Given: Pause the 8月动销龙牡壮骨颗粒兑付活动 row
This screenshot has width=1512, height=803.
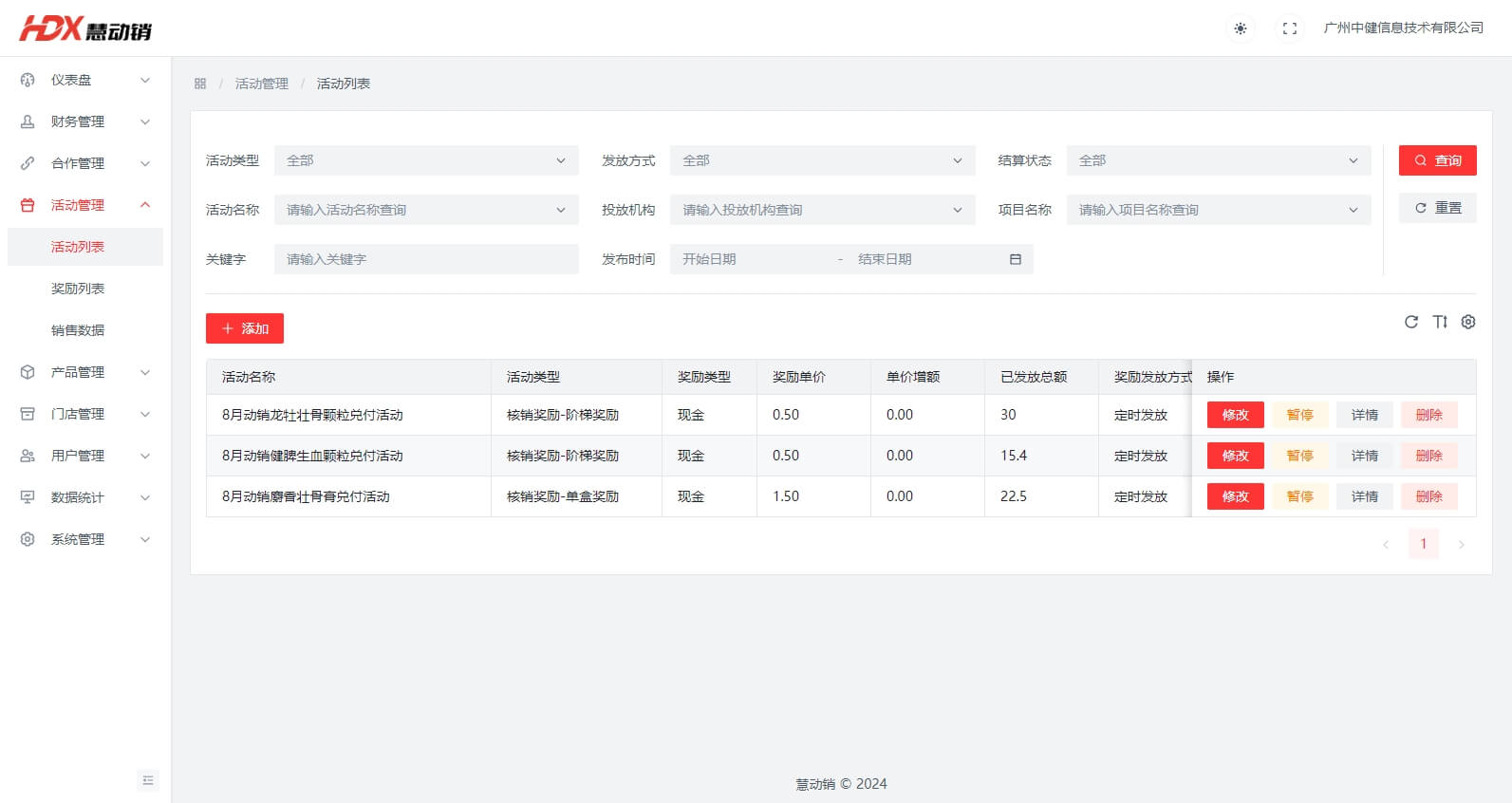Looking at the screenshot, I should coord(1299,415).
